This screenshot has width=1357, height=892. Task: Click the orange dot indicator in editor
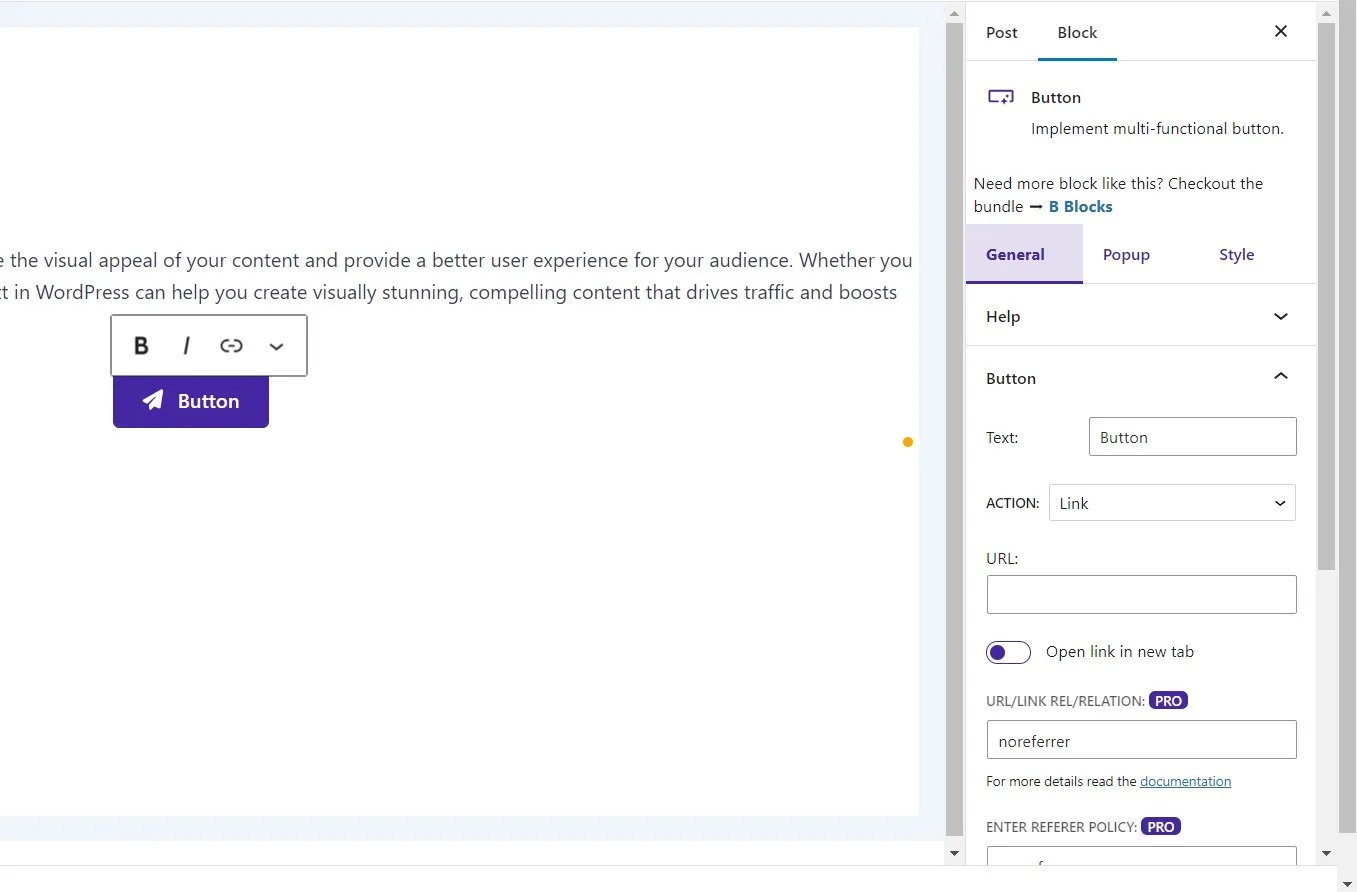click(908, 441)
